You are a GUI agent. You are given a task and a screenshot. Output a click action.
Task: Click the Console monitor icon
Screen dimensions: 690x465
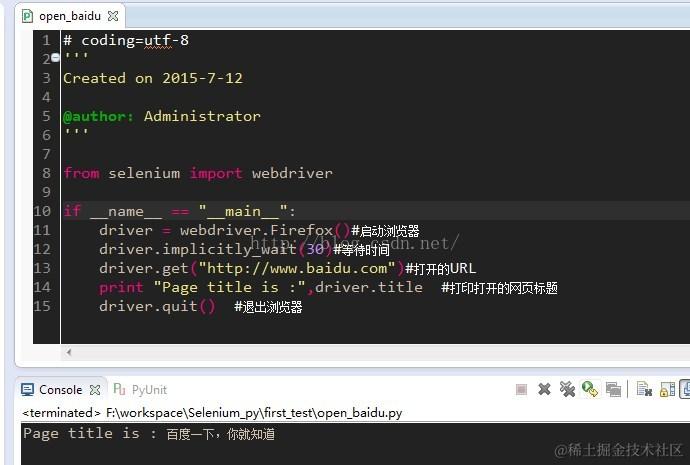[x=27, y=390]
